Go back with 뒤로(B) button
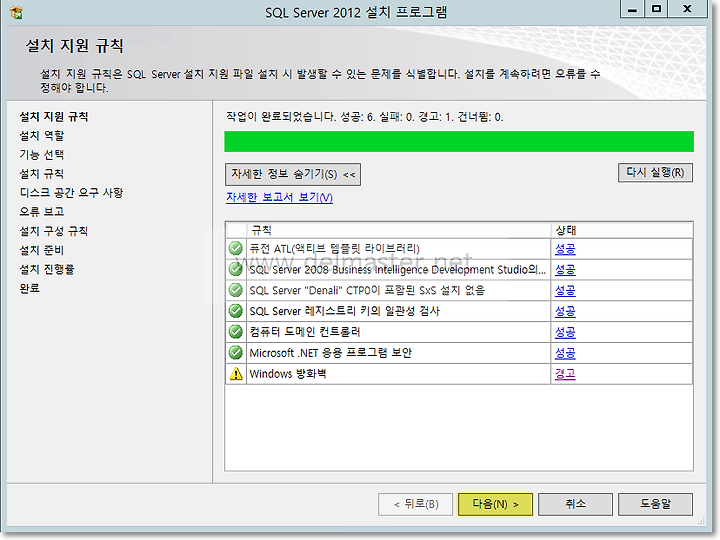Viewport: 720px width, 540px height. 416,504
